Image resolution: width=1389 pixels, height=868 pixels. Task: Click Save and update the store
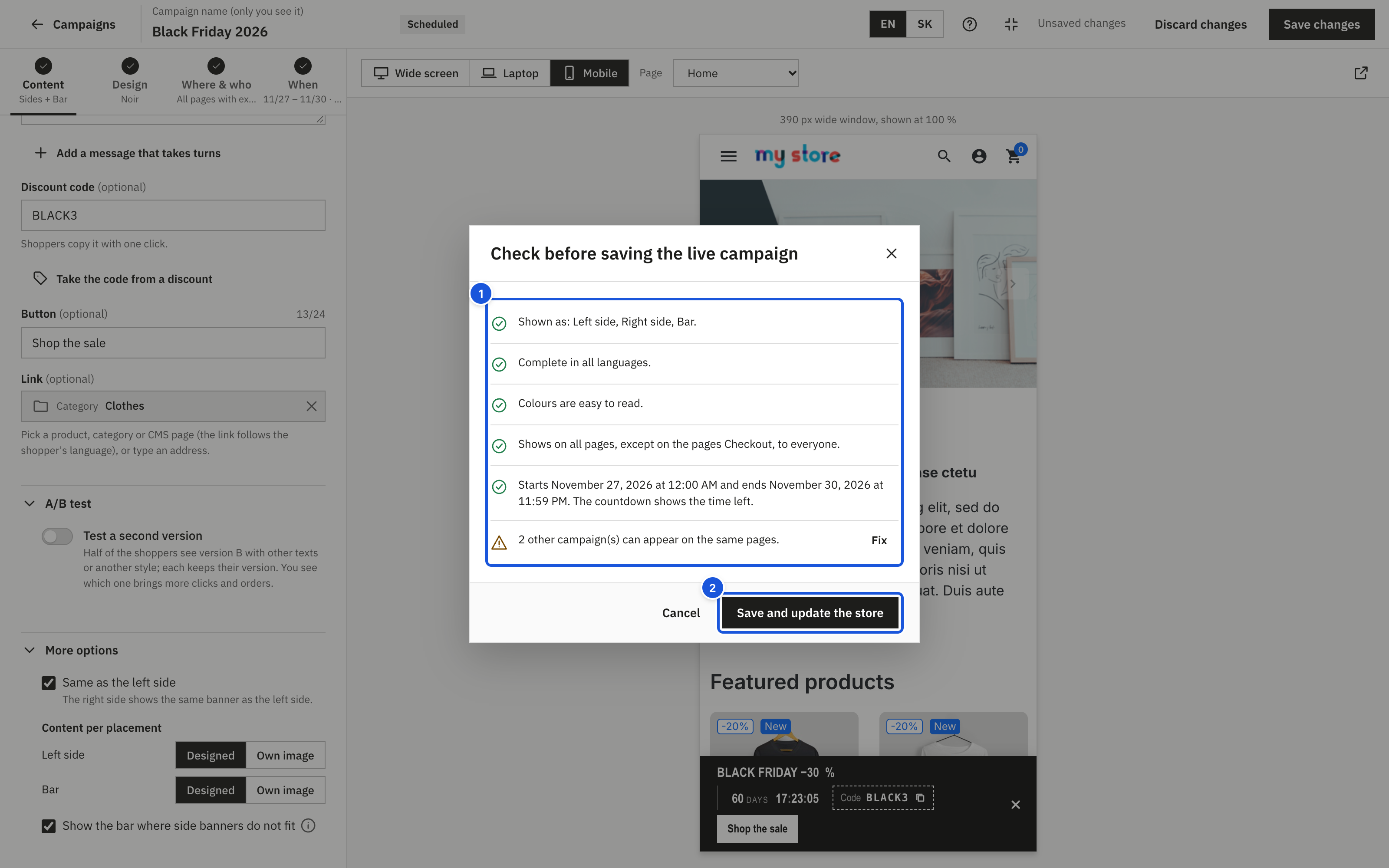(x=810, y=612)
